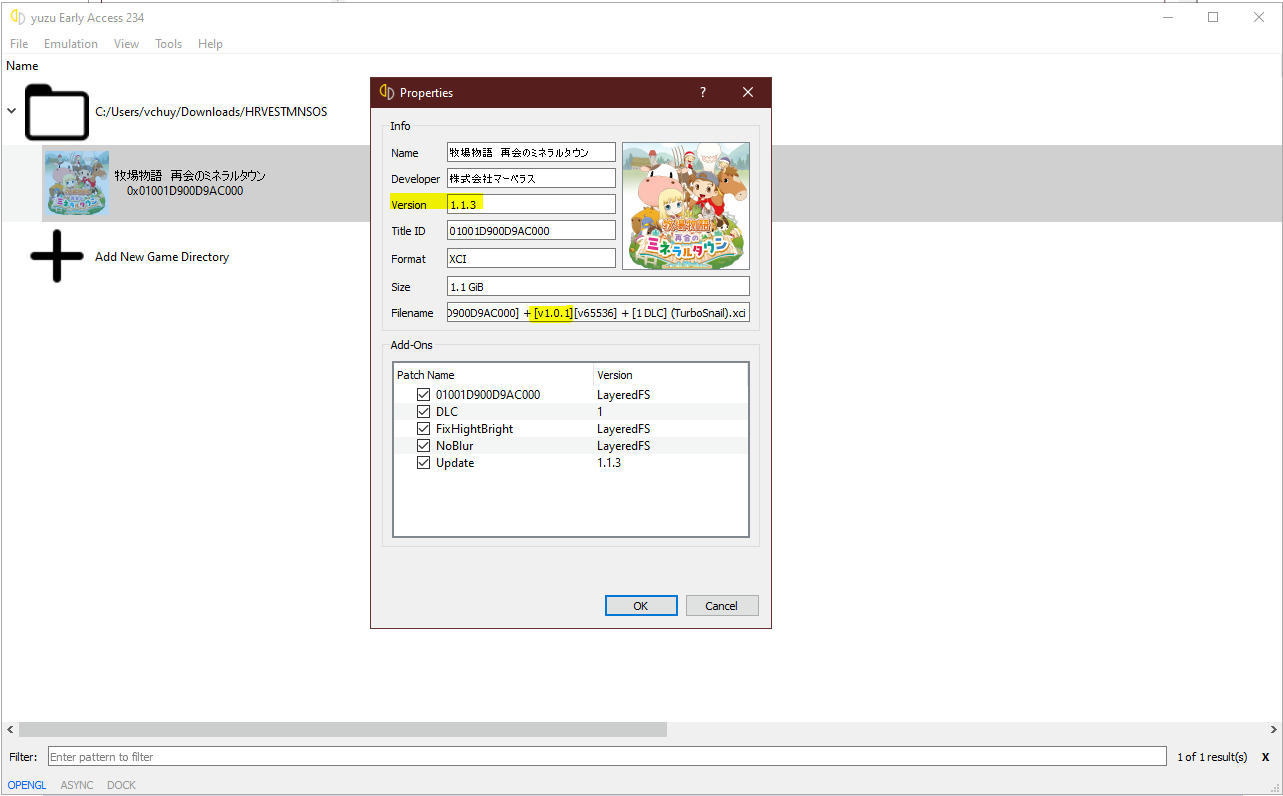Open the Help menu

pyautogui.click(x=210, y=44)
